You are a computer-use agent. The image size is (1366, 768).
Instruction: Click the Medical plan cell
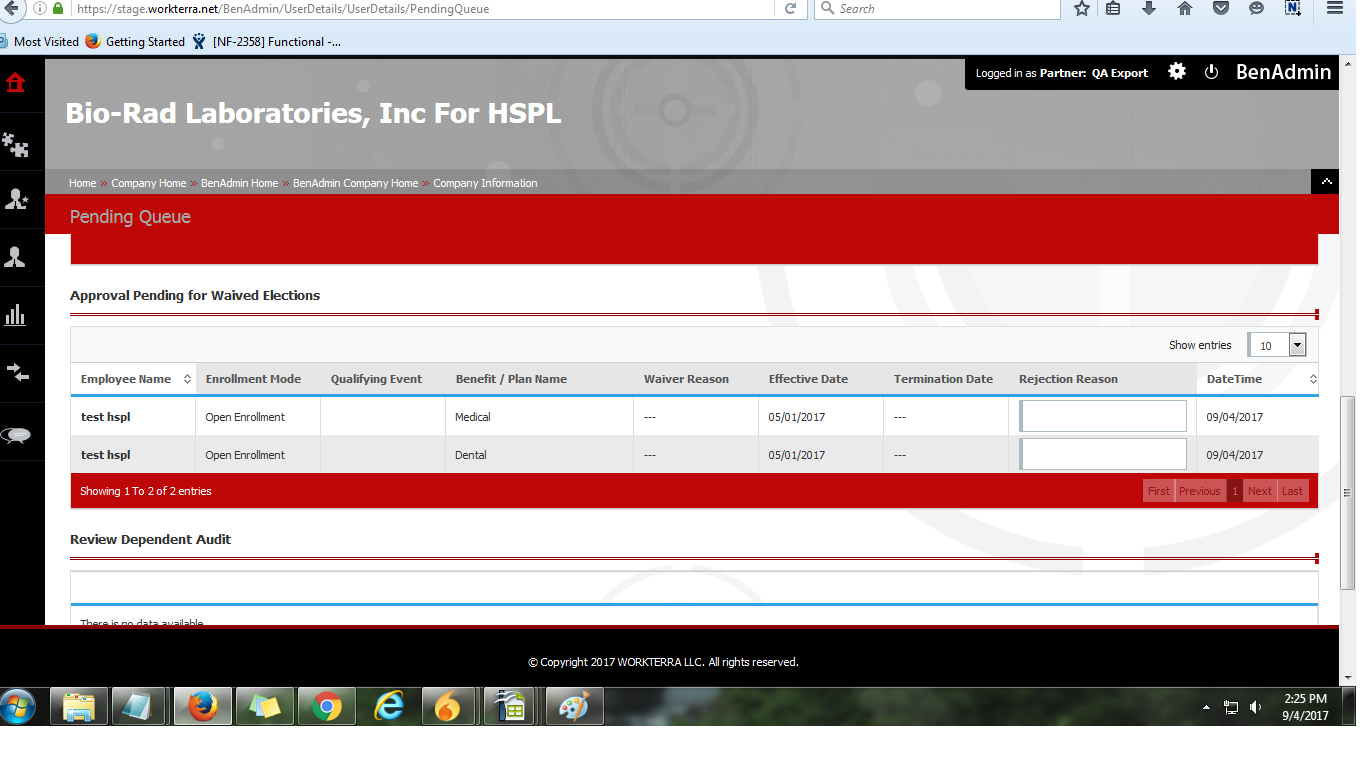[539, 417]
